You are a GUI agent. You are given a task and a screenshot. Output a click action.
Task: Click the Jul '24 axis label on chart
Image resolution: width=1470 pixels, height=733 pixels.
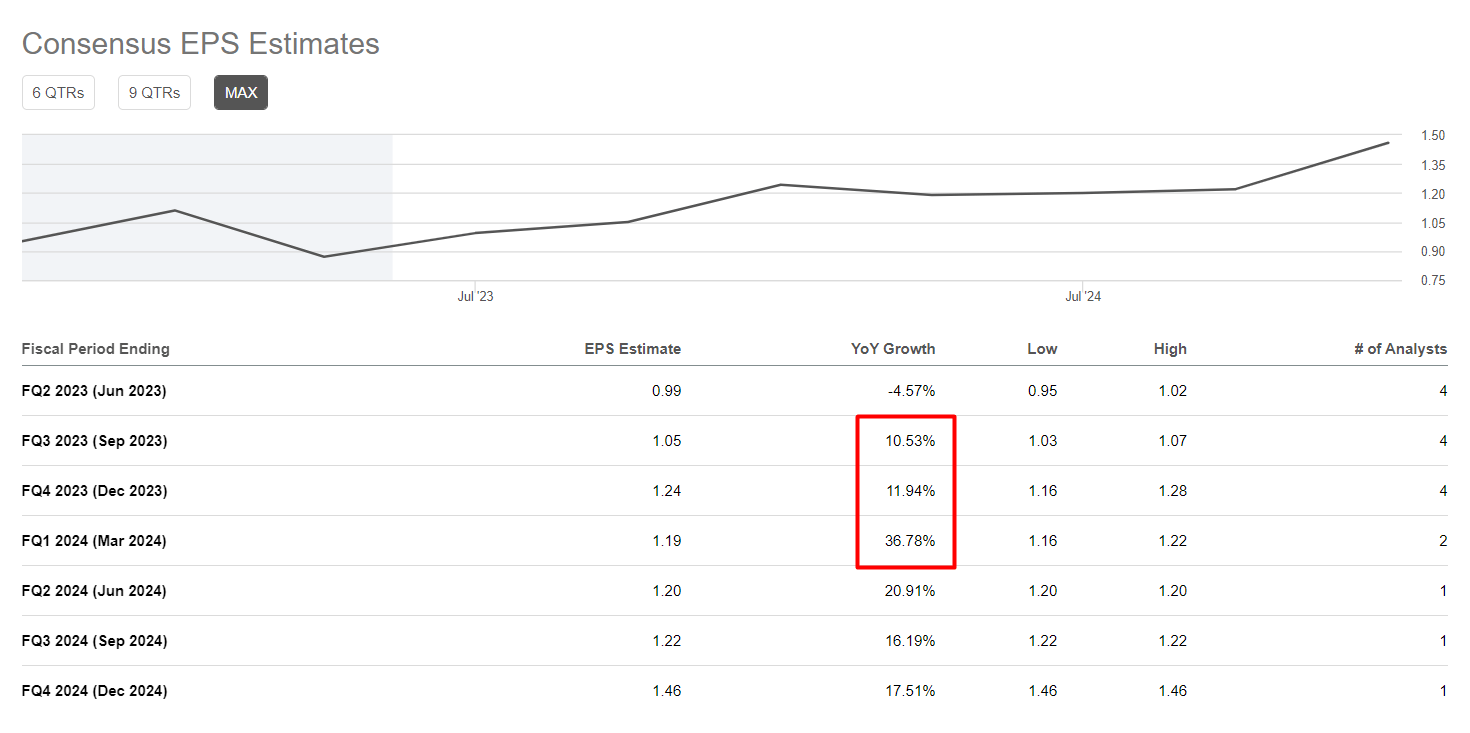1084,296
